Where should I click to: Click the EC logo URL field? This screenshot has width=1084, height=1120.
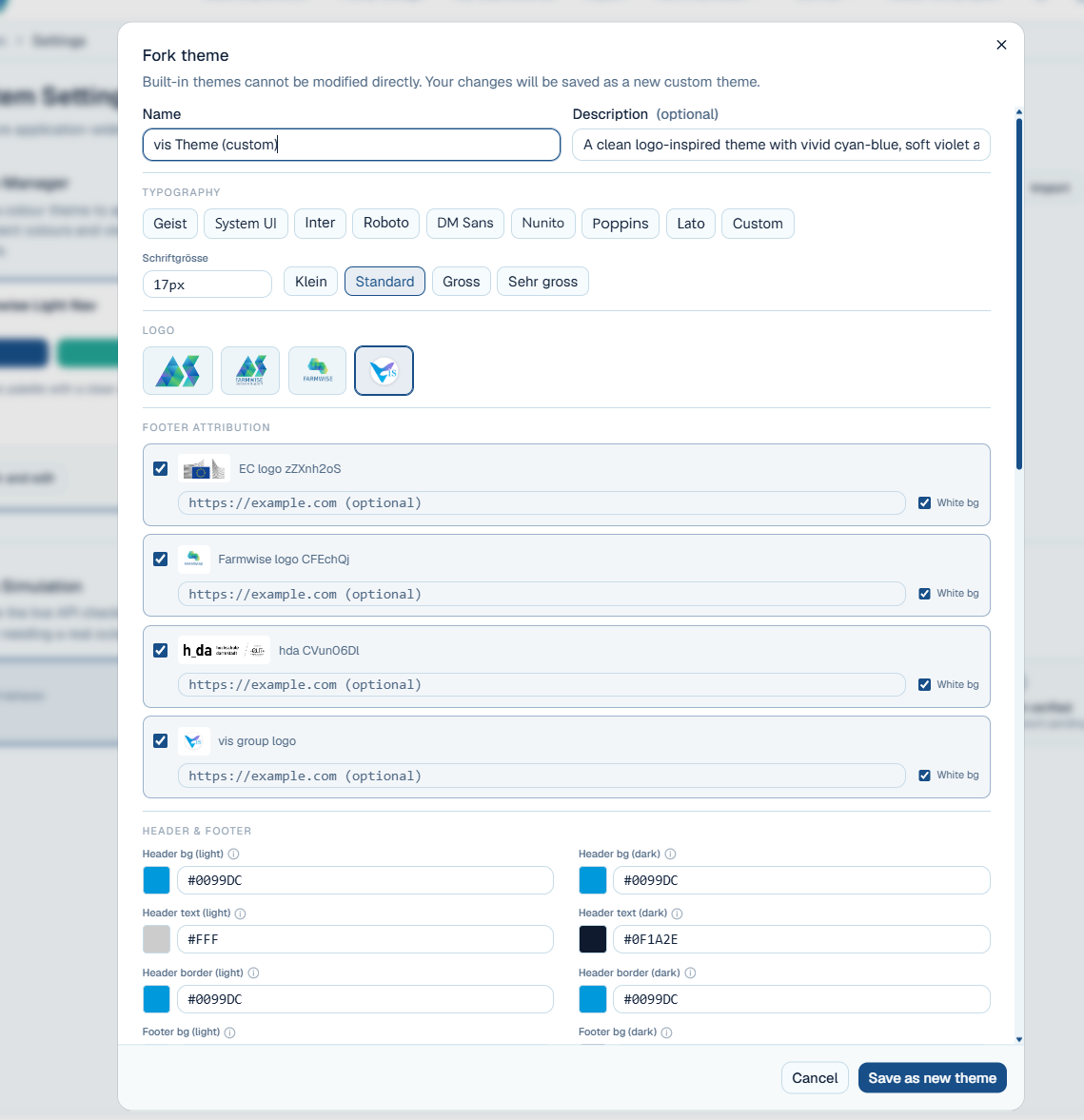pos(542,502)
